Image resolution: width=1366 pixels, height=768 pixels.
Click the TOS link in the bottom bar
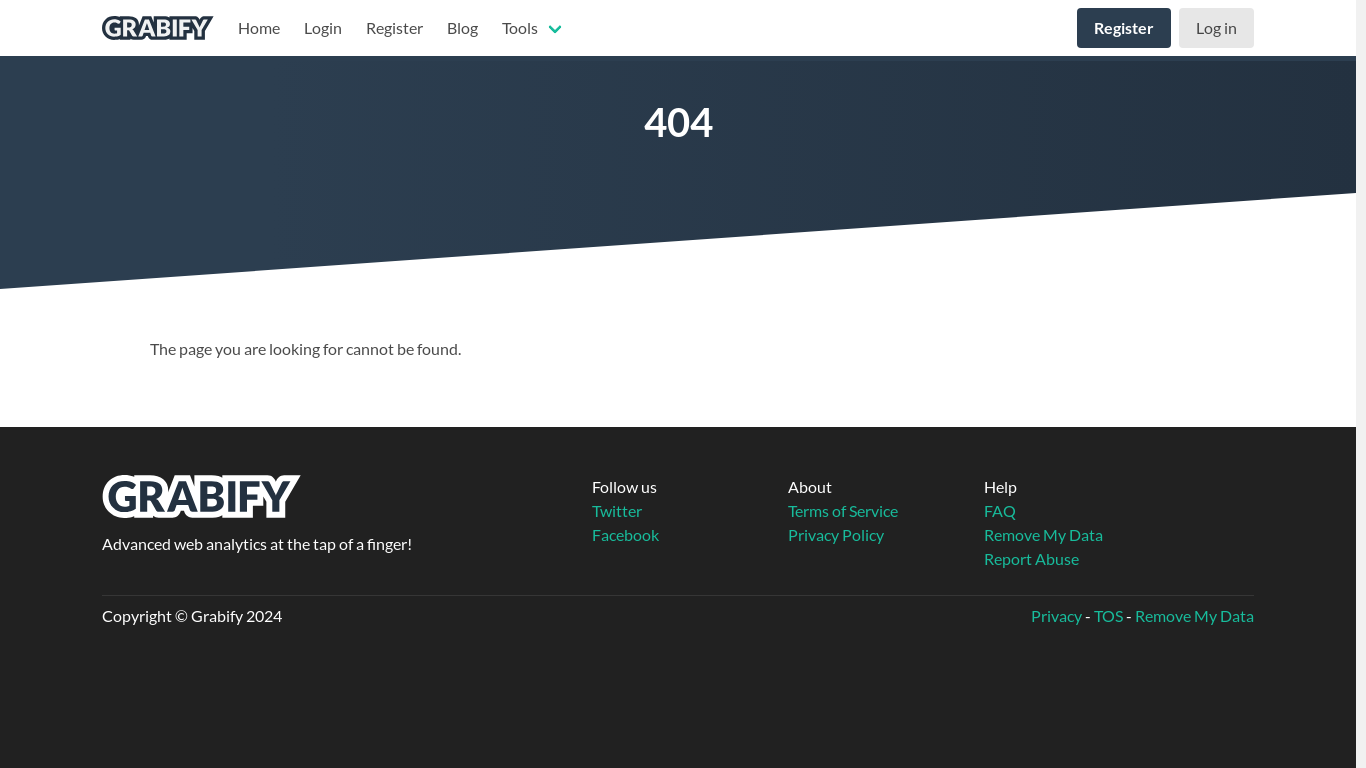click(x=1108, y=616)
